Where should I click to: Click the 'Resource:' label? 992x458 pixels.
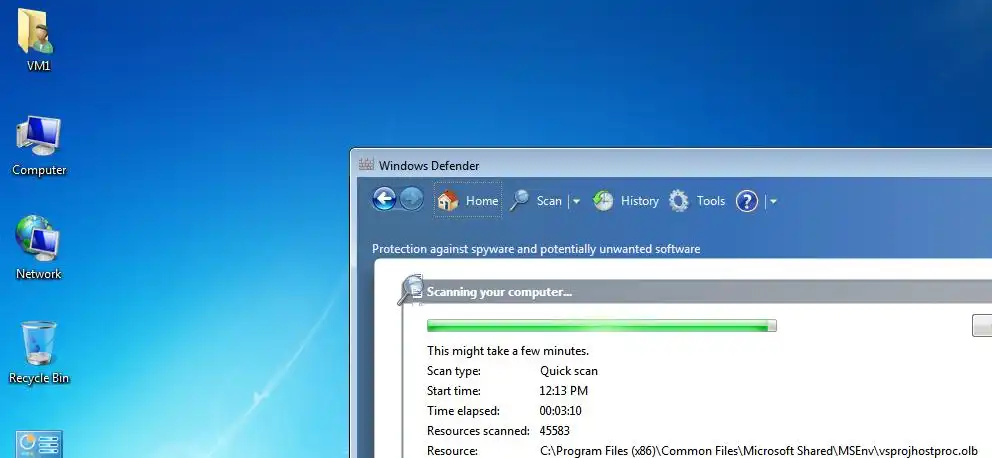pos(452,451)
